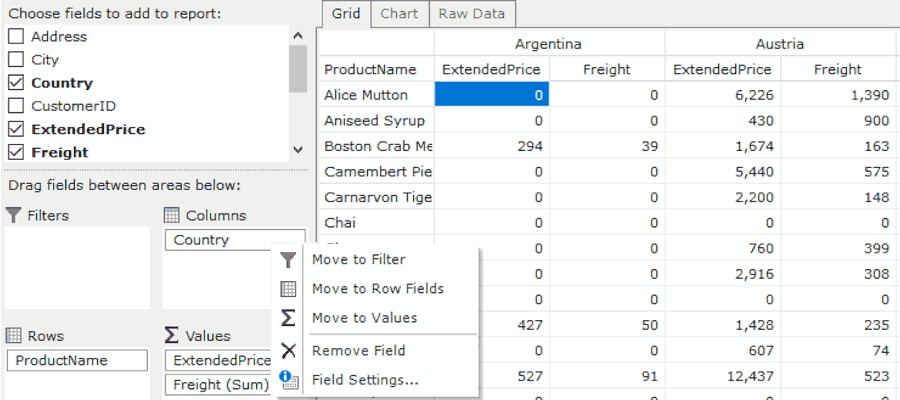Check the Address field checkbox
Screen dimensions: 900x400
[16, 37]
